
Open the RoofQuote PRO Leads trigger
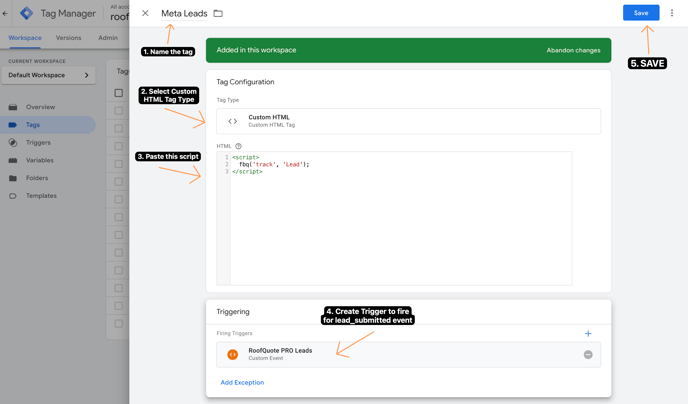(x=408, y=354)
